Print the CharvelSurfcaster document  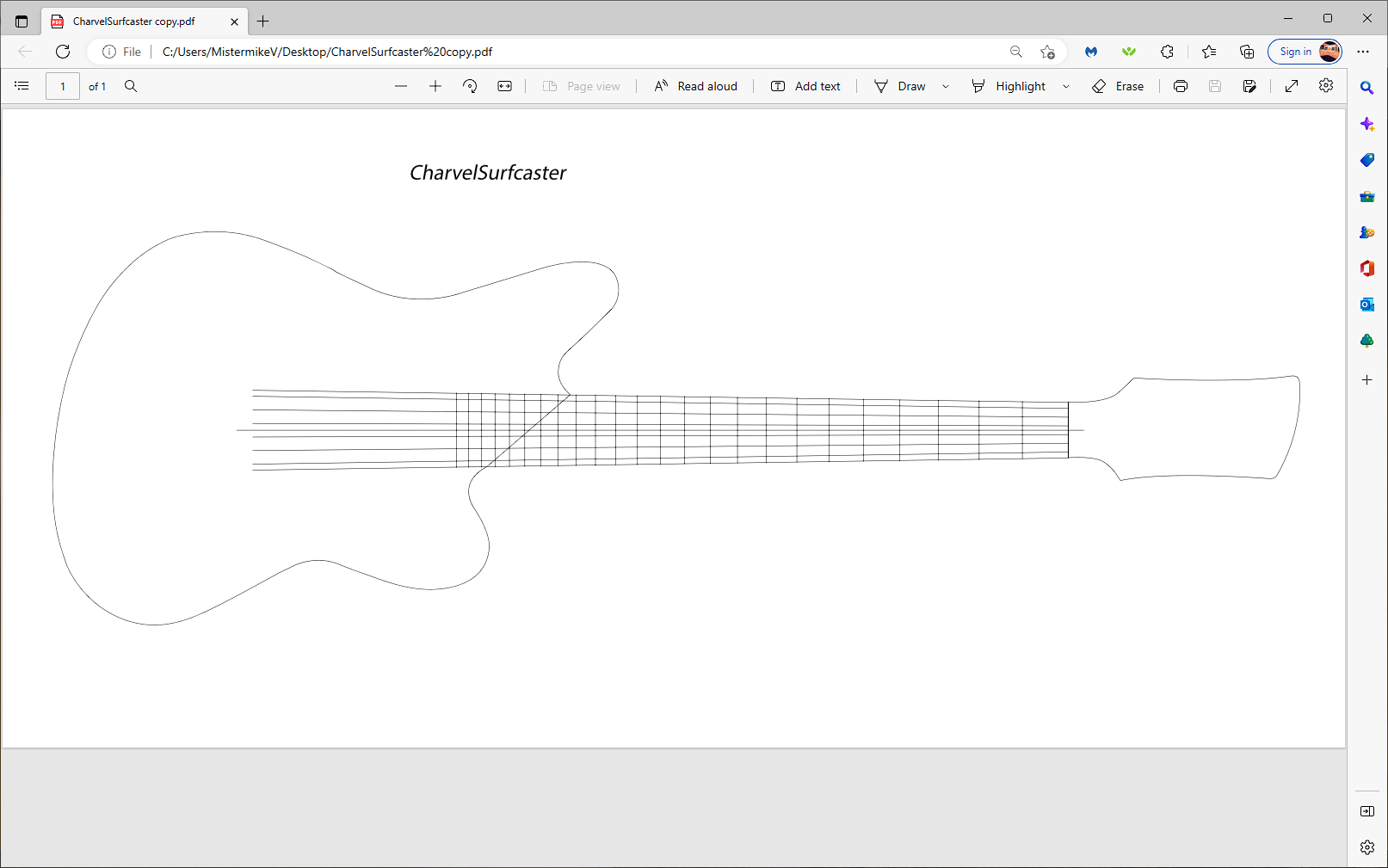coord(1180,86)
